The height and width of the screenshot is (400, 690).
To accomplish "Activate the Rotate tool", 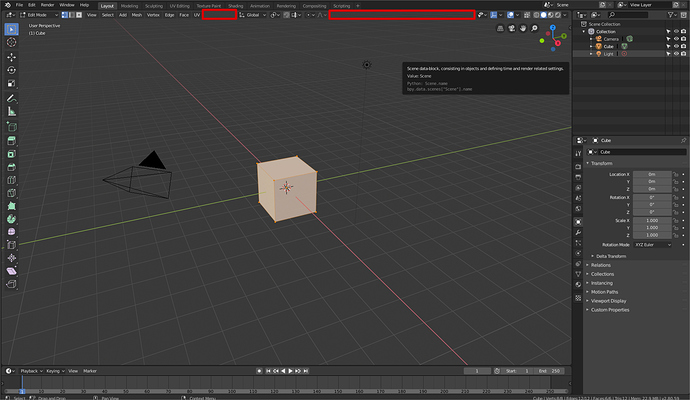I will 11,70.
